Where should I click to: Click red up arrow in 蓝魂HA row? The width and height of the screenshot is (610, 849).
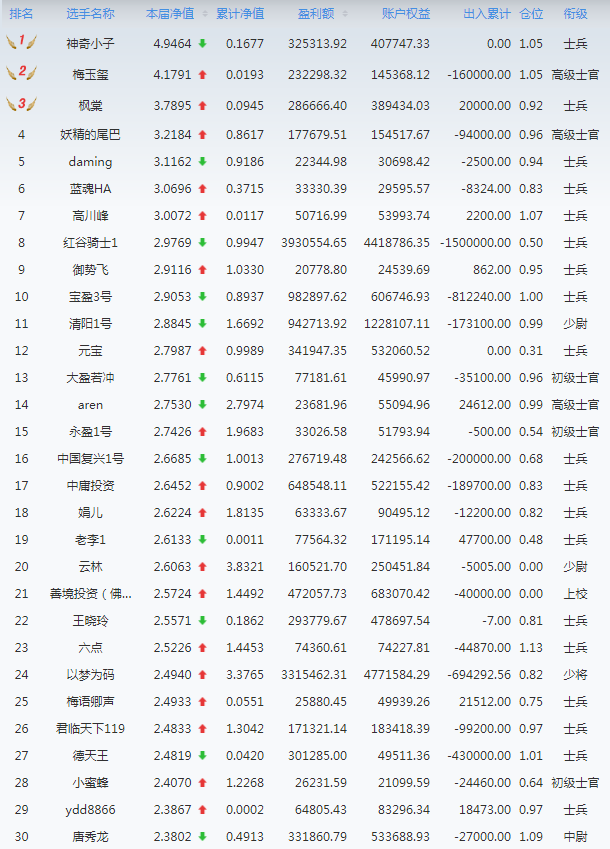click(x=202, y=188)
